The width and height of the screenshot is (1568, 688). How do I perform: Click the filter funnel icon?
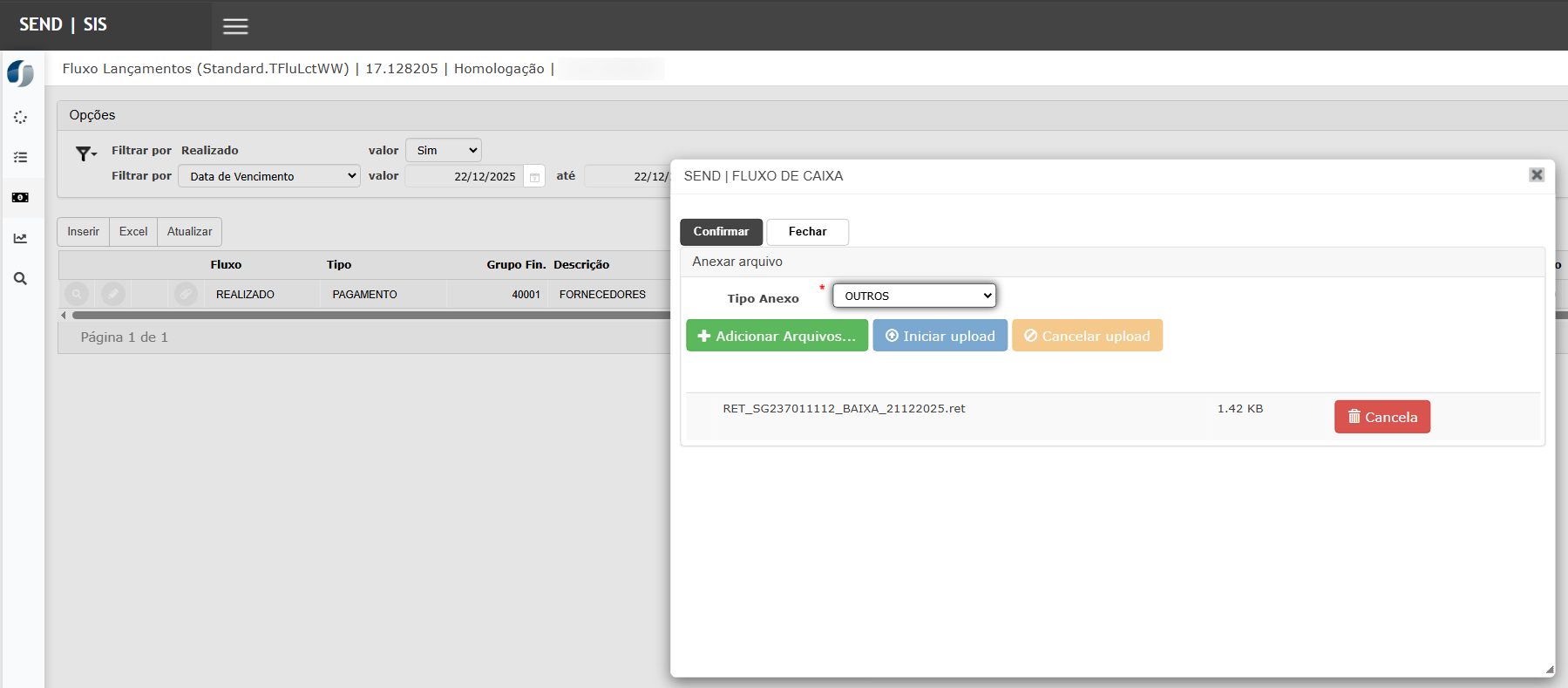85,154
